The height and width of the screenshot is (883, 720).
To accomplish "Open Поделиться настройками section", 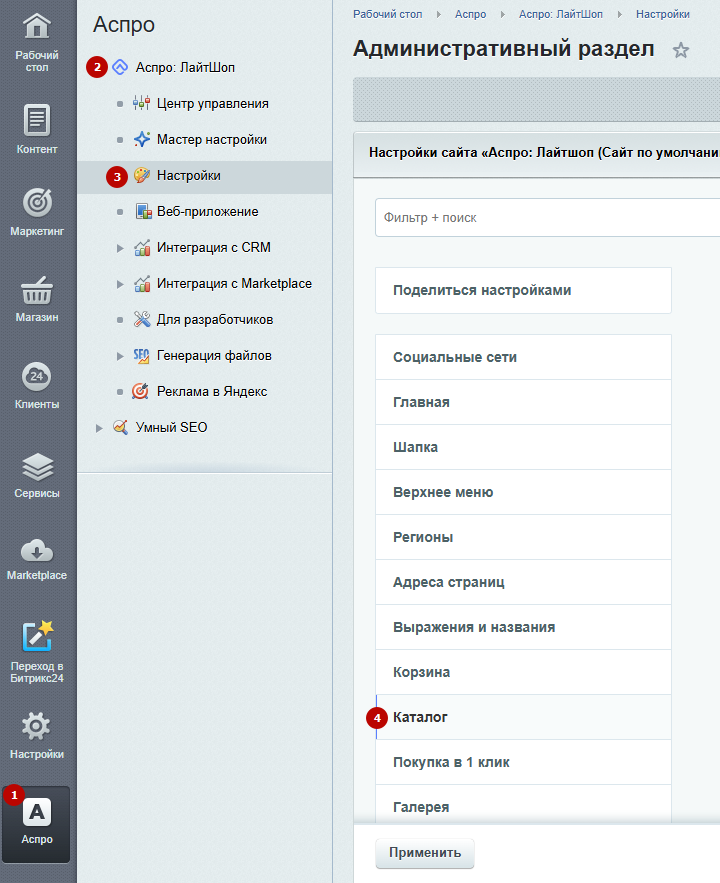I will (x=523, y=291).
